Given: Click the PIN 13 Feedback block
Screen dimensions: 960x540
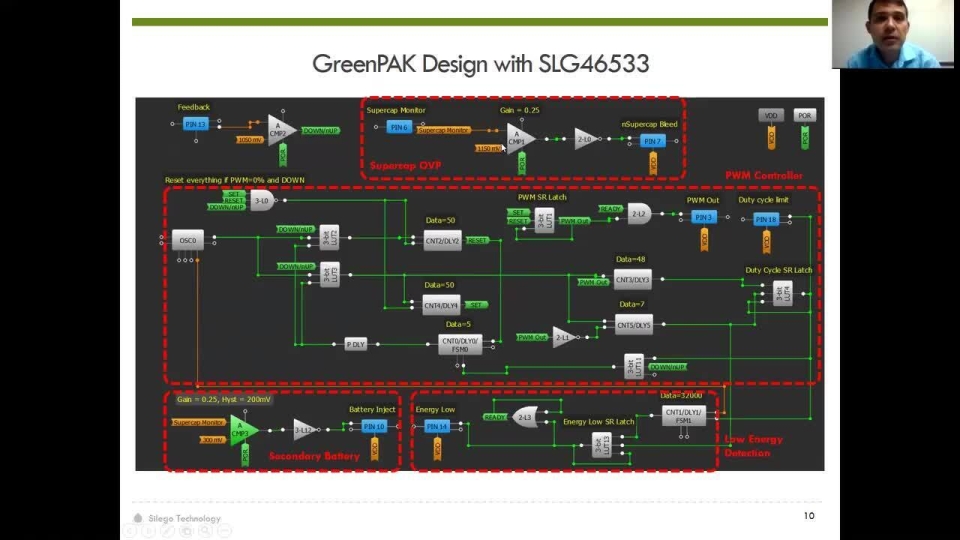Looking at the screenshot, I should pyautogui.click(x=195, y=124).
